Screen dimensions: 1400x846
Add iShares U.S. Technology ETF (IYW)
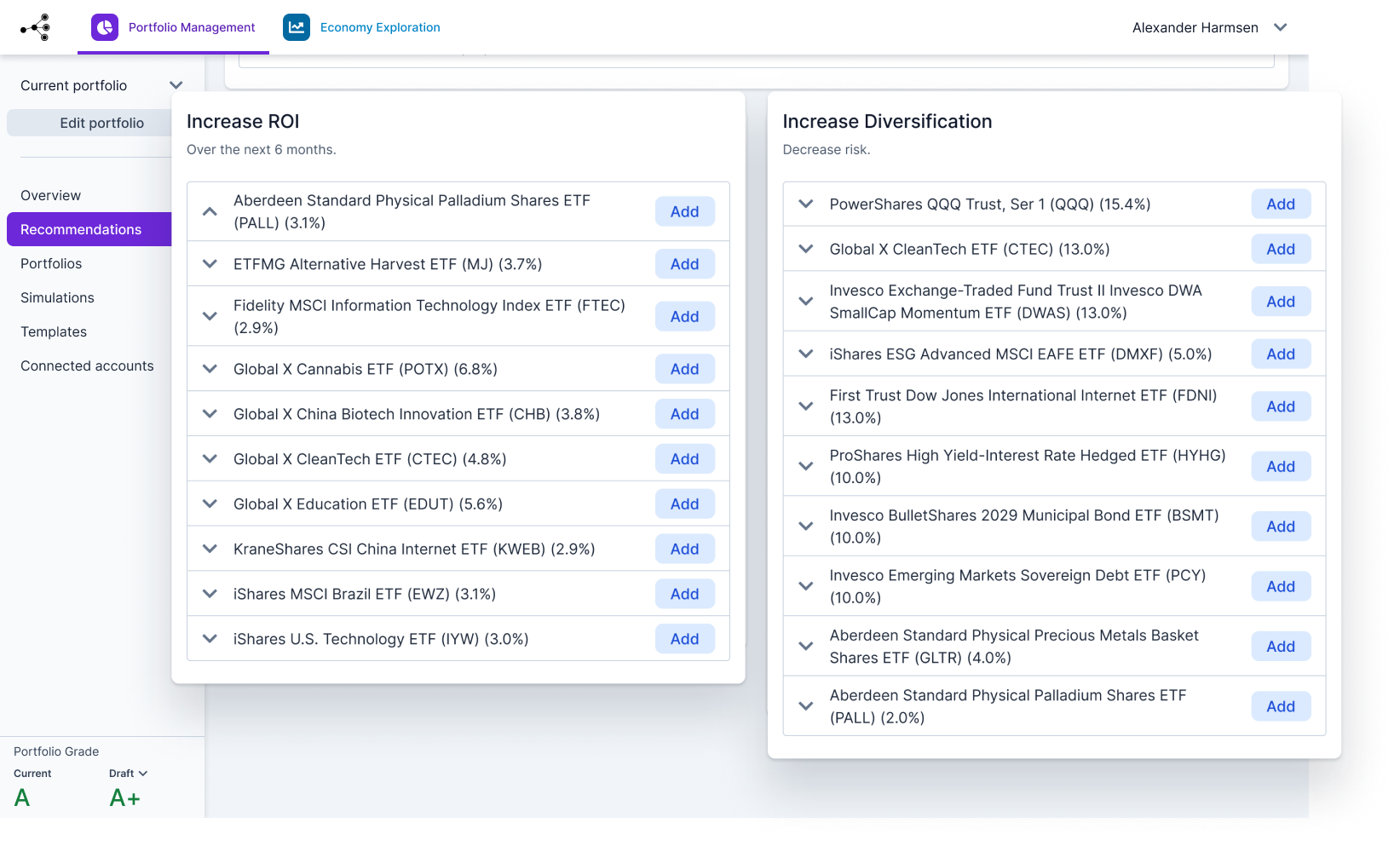[x=685, y=639]
